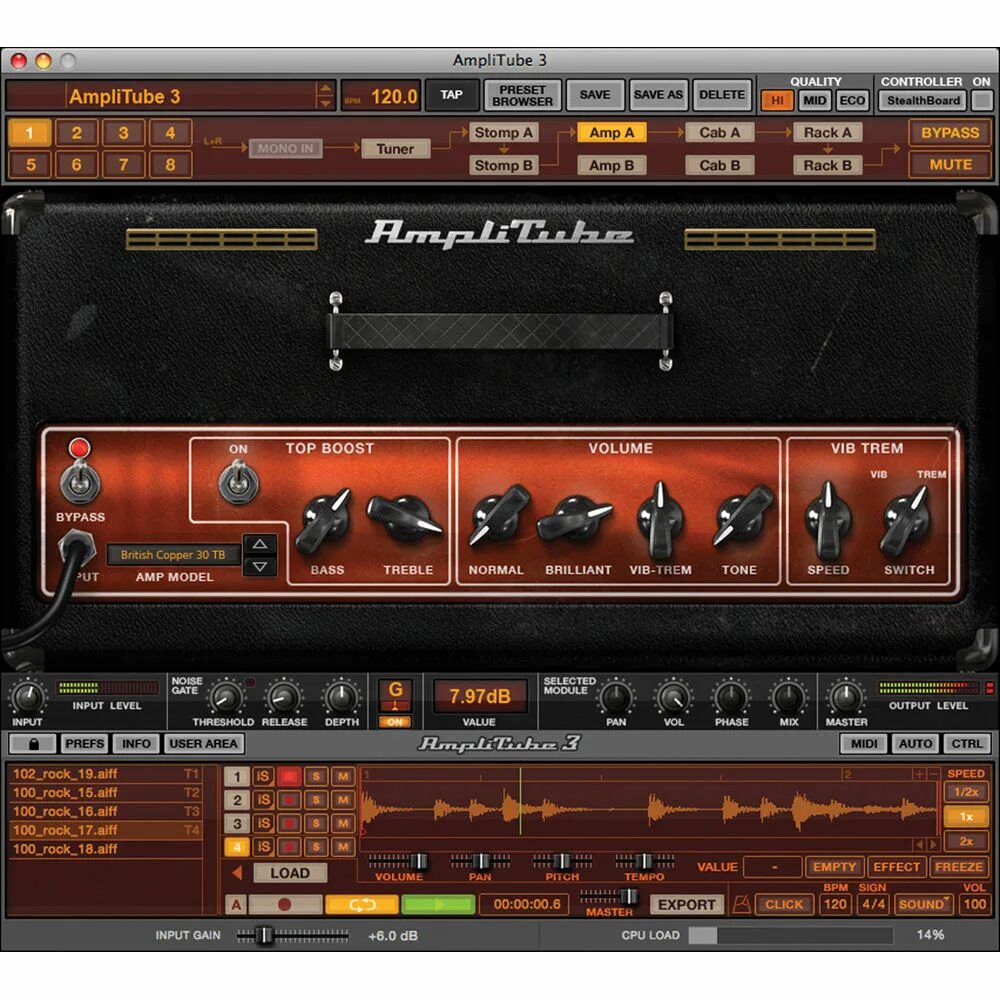Open the PRESET BROWSER
Image resolution: width=1000 pixels, height=1000 pixels.
pos(522,95)
